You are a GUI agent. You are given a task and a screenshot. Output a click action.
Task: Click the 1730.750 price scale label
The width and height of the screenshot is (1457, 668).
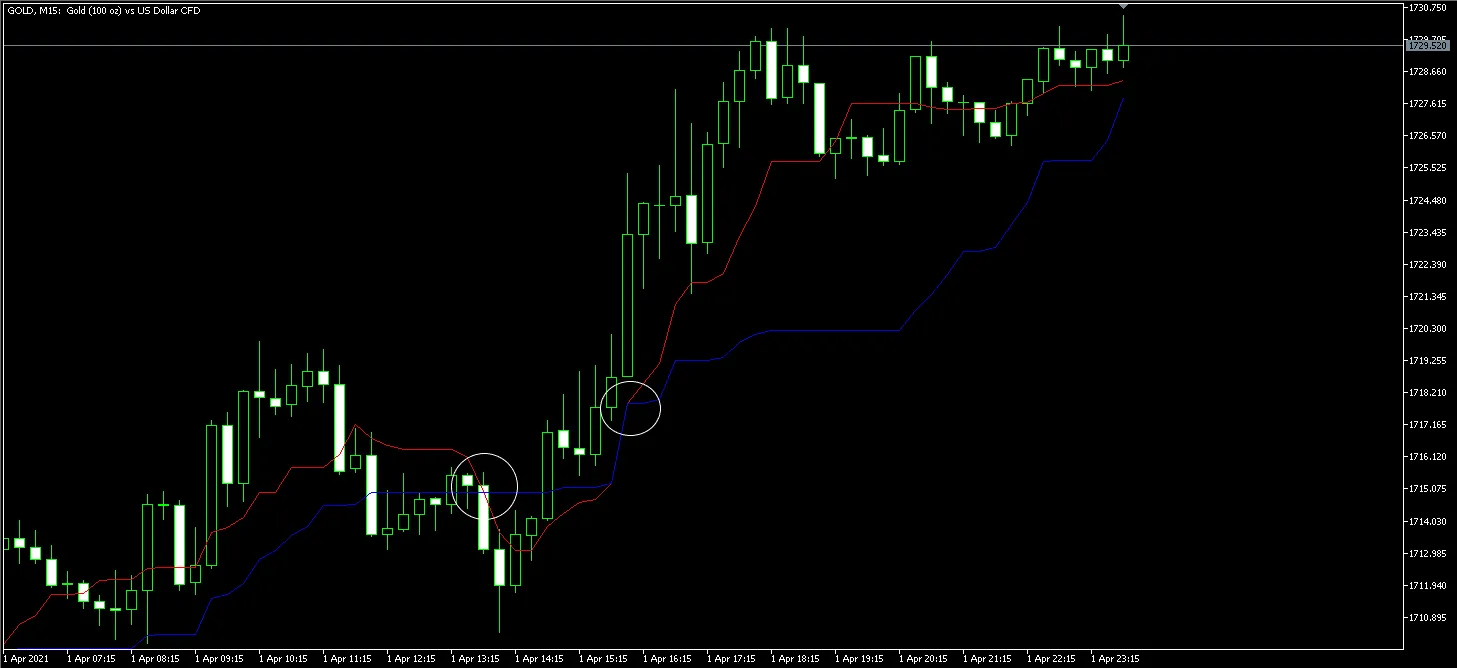(x=1426, y=7)
